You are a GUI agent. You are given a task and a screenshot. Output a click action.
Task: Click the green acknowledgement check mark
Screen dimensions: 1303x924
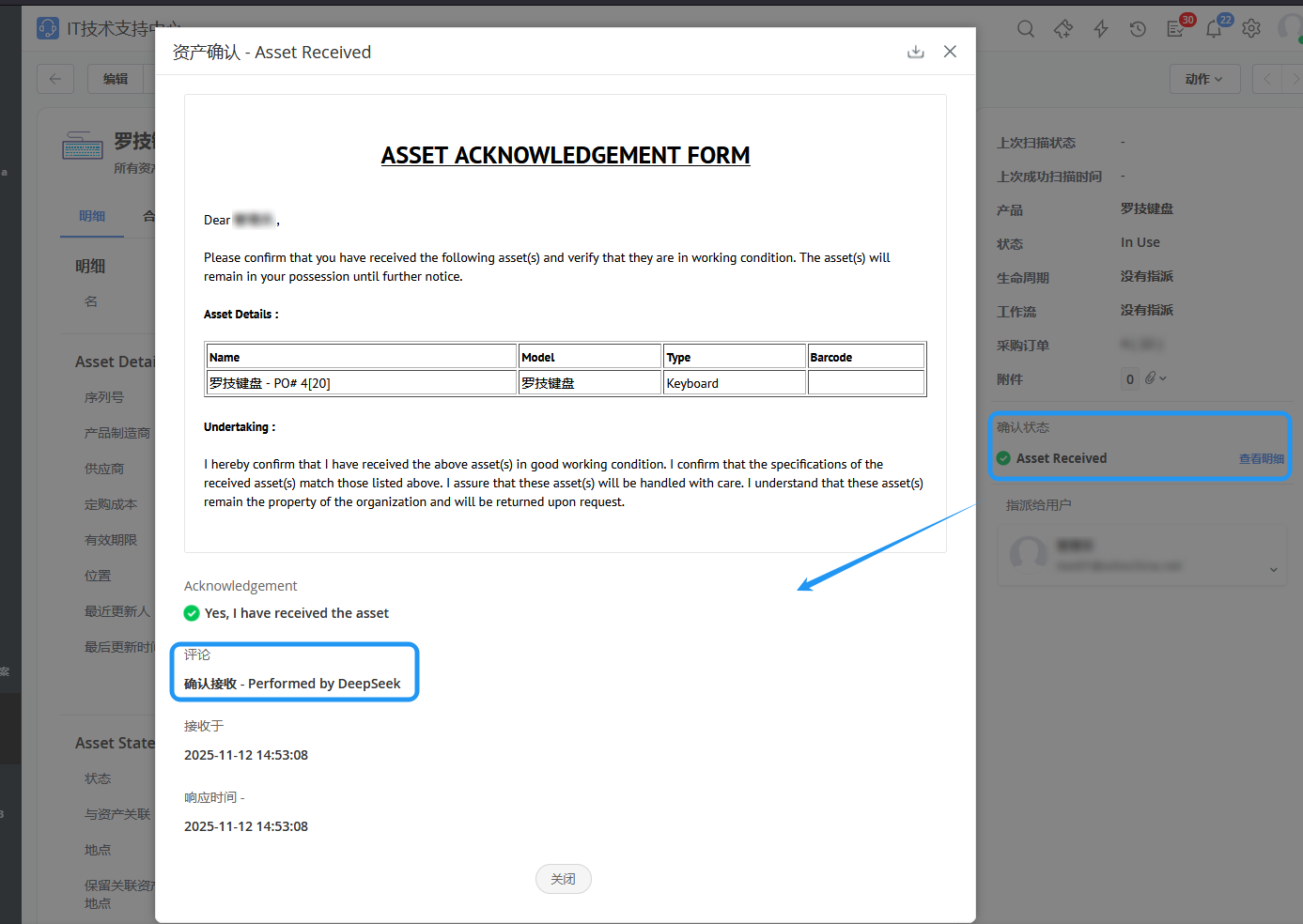click(192, 613)
